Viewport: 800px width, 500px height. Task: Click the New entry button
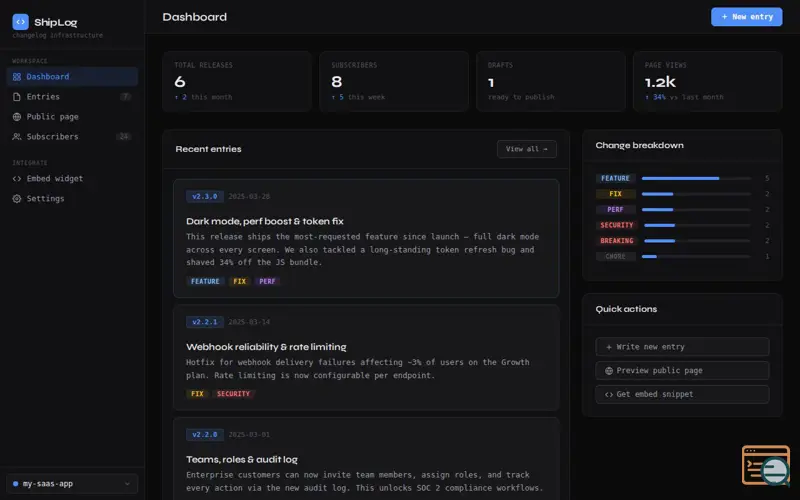click(746, 17)
